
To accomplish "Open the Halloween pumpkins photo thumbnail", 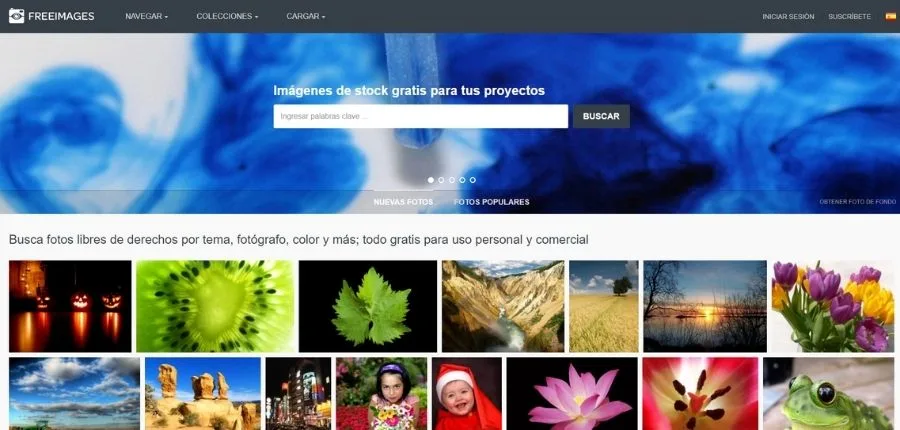I will 70,306.
